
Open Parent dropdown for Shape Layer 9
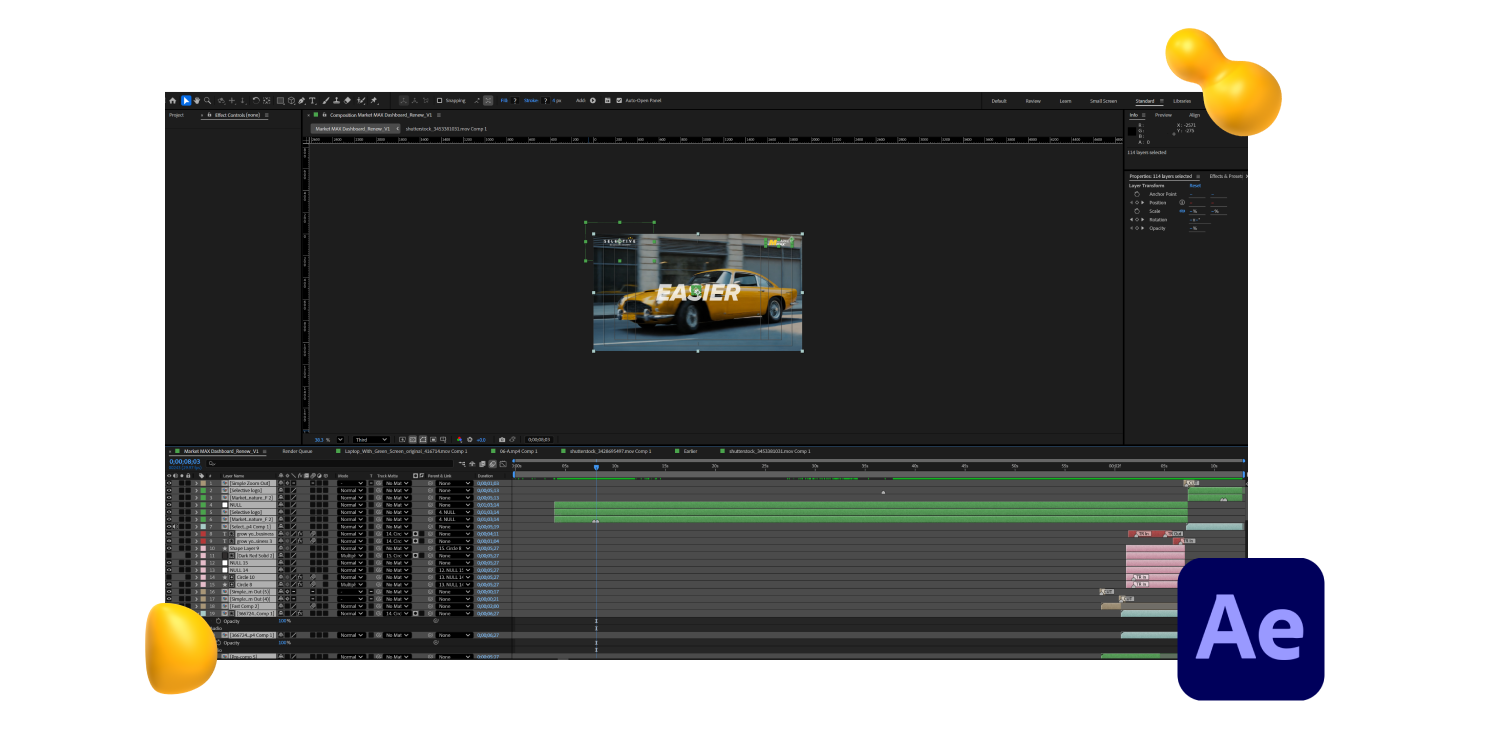[454, 548]
